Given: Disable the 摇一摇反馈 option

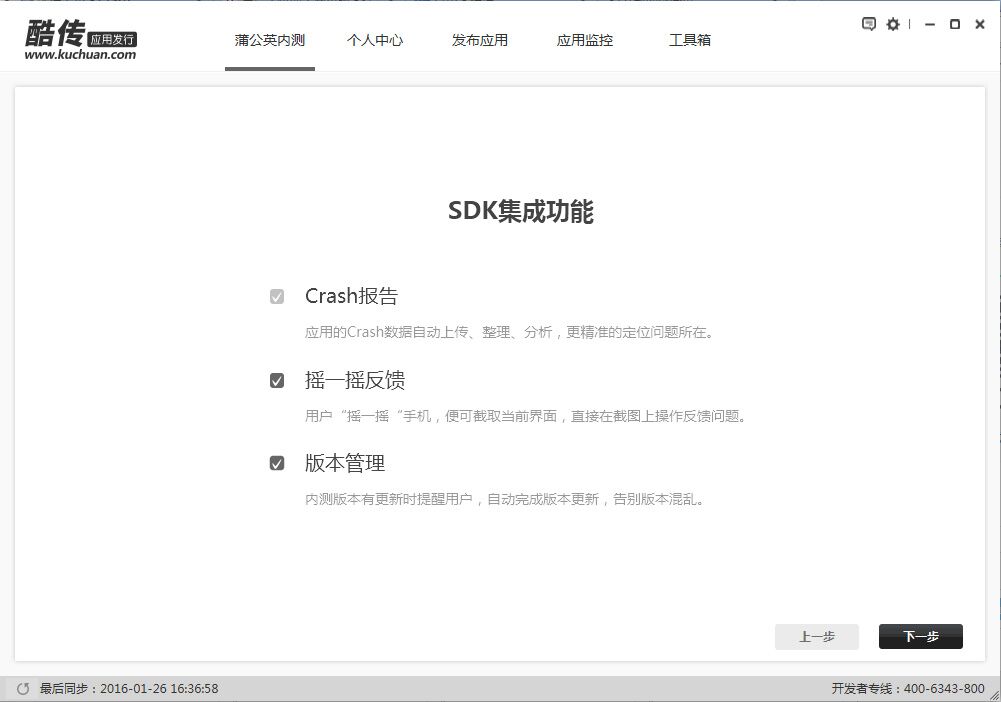Looking at the screenshot, I should [x=277, y=378].
